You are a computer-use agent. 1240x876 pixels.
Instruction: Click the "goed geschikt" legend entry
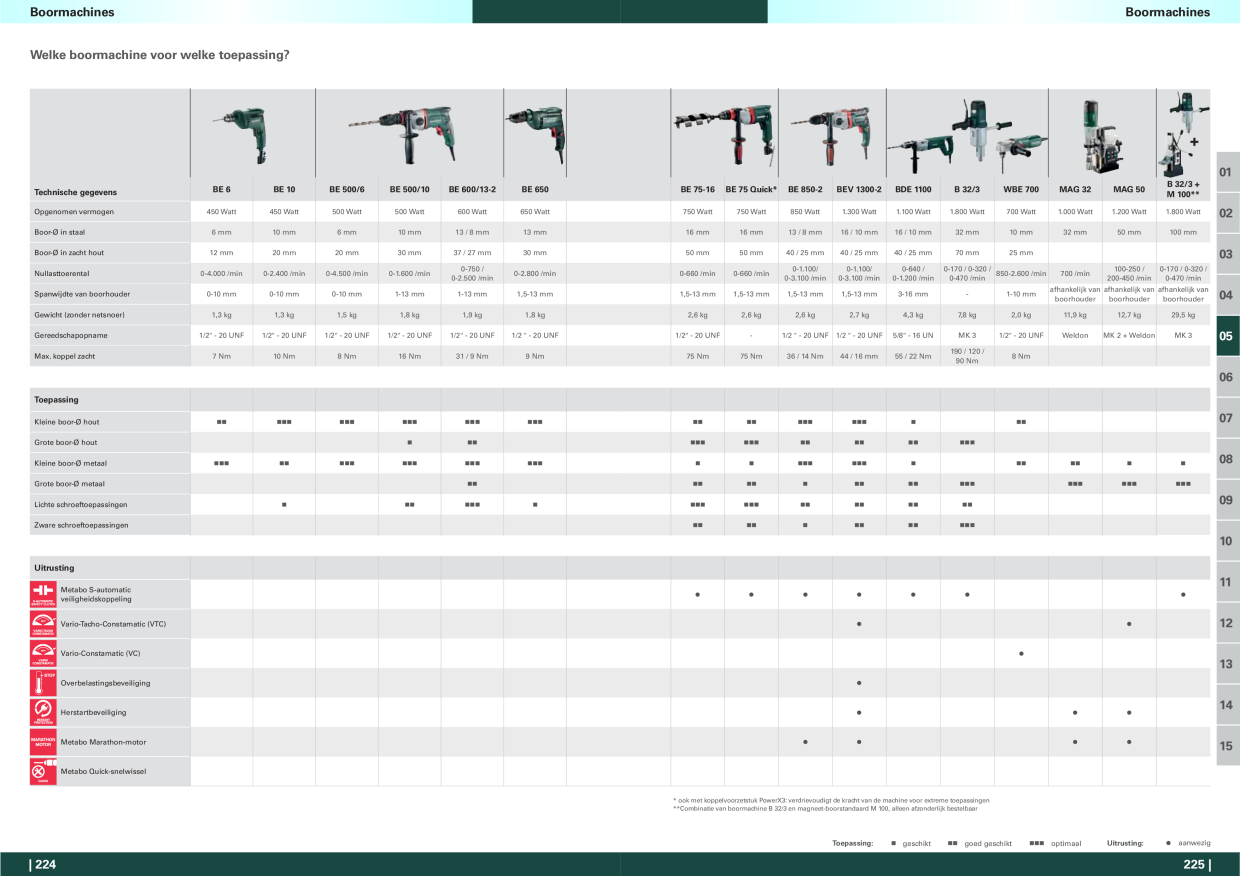tap(980, 844)
